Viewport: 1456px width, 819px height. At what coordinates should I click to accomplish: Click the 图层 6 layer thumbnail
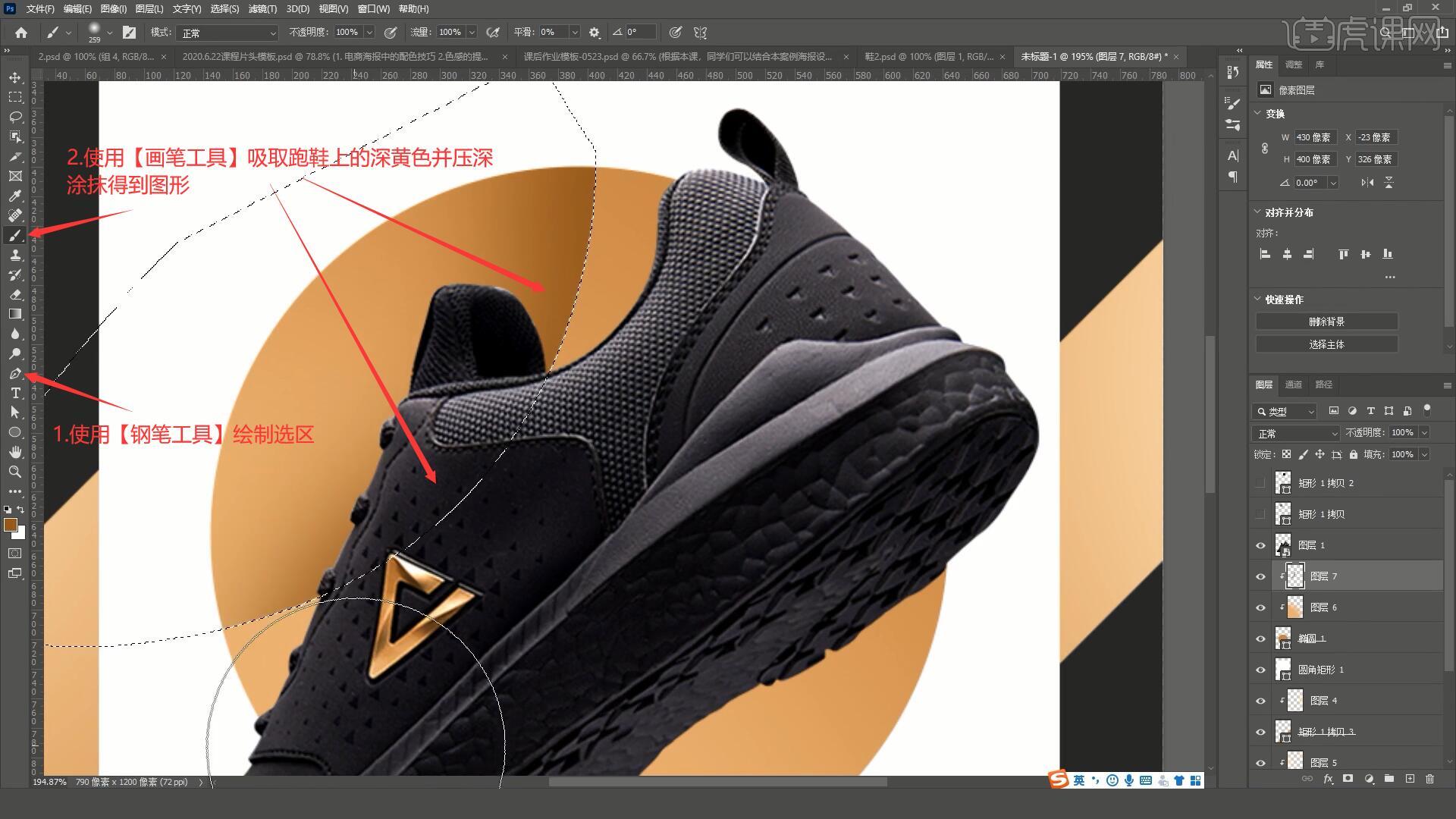pyautogui.click(x=1295, y=607)
